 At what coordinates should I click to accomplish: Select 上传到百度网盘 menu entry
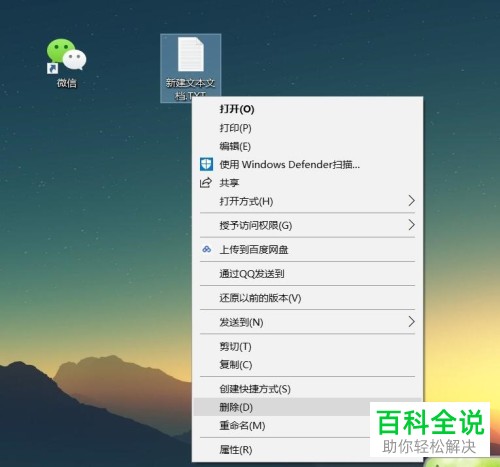(307, 250)
